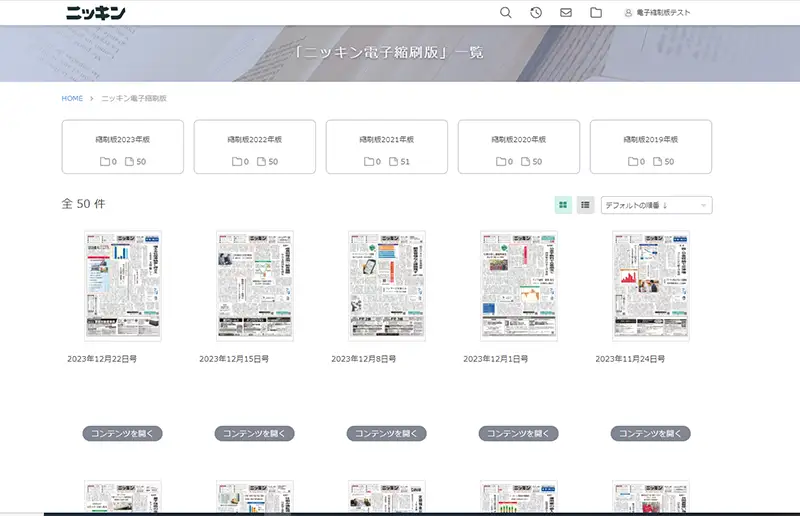The height and width of the screenshot is (516, 800).
Task: Open the デフォルトの順番 sort dropdown
Action: point(657,205)
